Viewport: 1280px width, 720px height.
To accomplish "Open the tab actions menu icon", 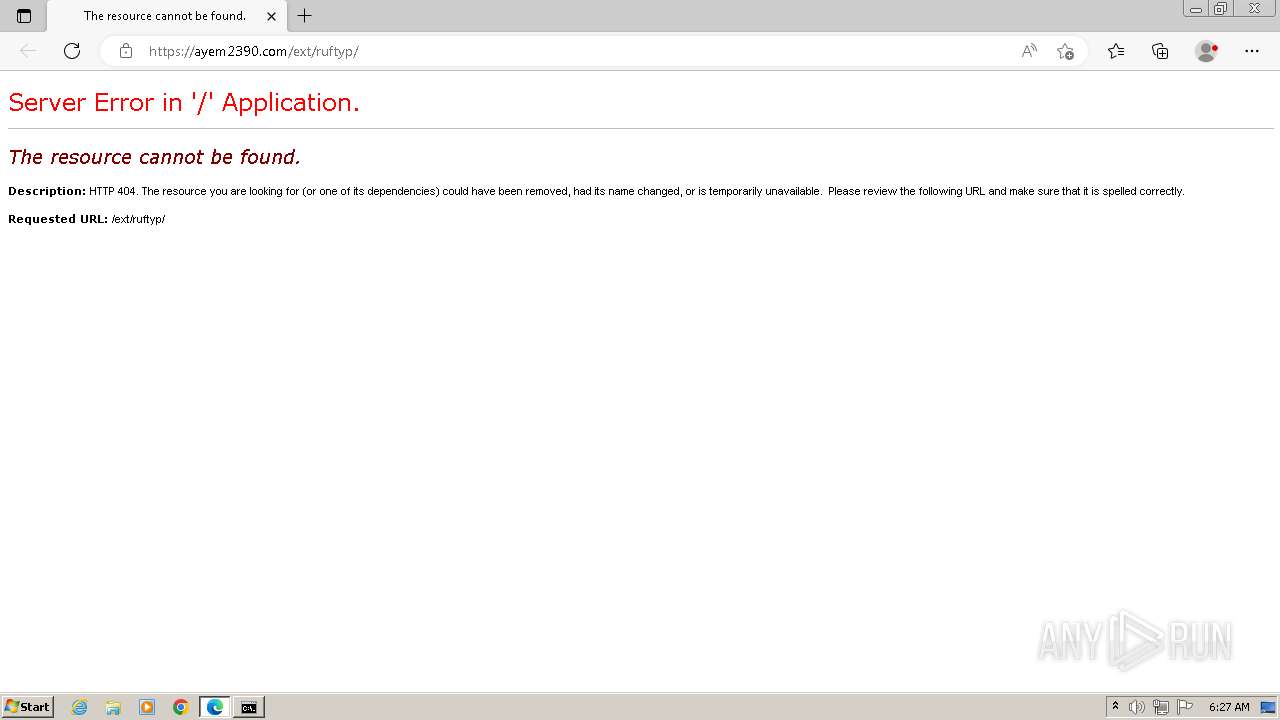I will [24, 16].
